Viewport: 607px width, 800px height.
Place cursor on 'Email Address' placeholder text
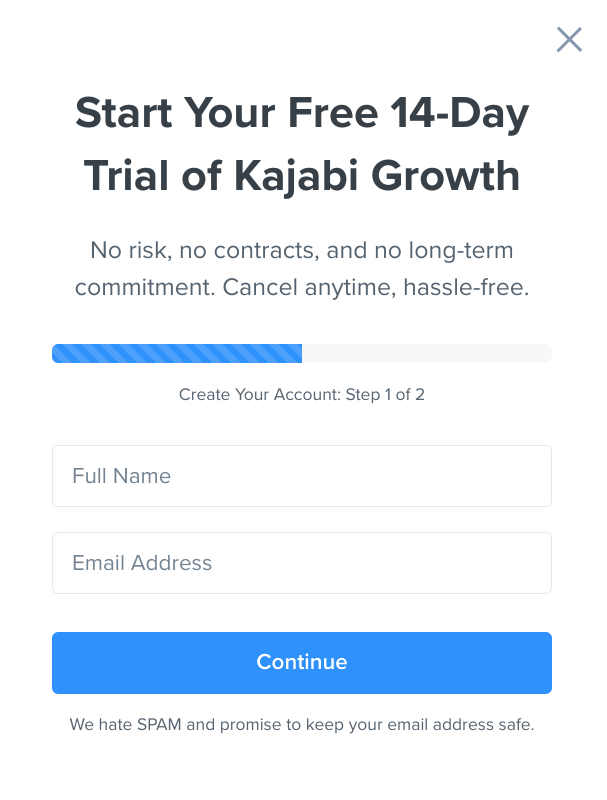(142, 563)
